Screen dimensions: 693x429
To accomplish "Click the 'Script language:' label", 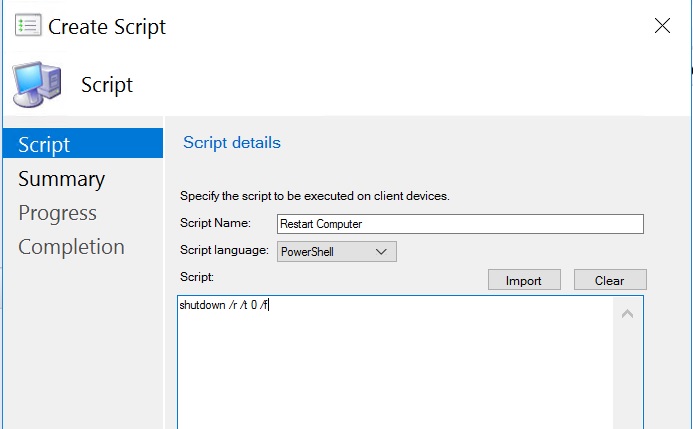I will coord(224,250).
